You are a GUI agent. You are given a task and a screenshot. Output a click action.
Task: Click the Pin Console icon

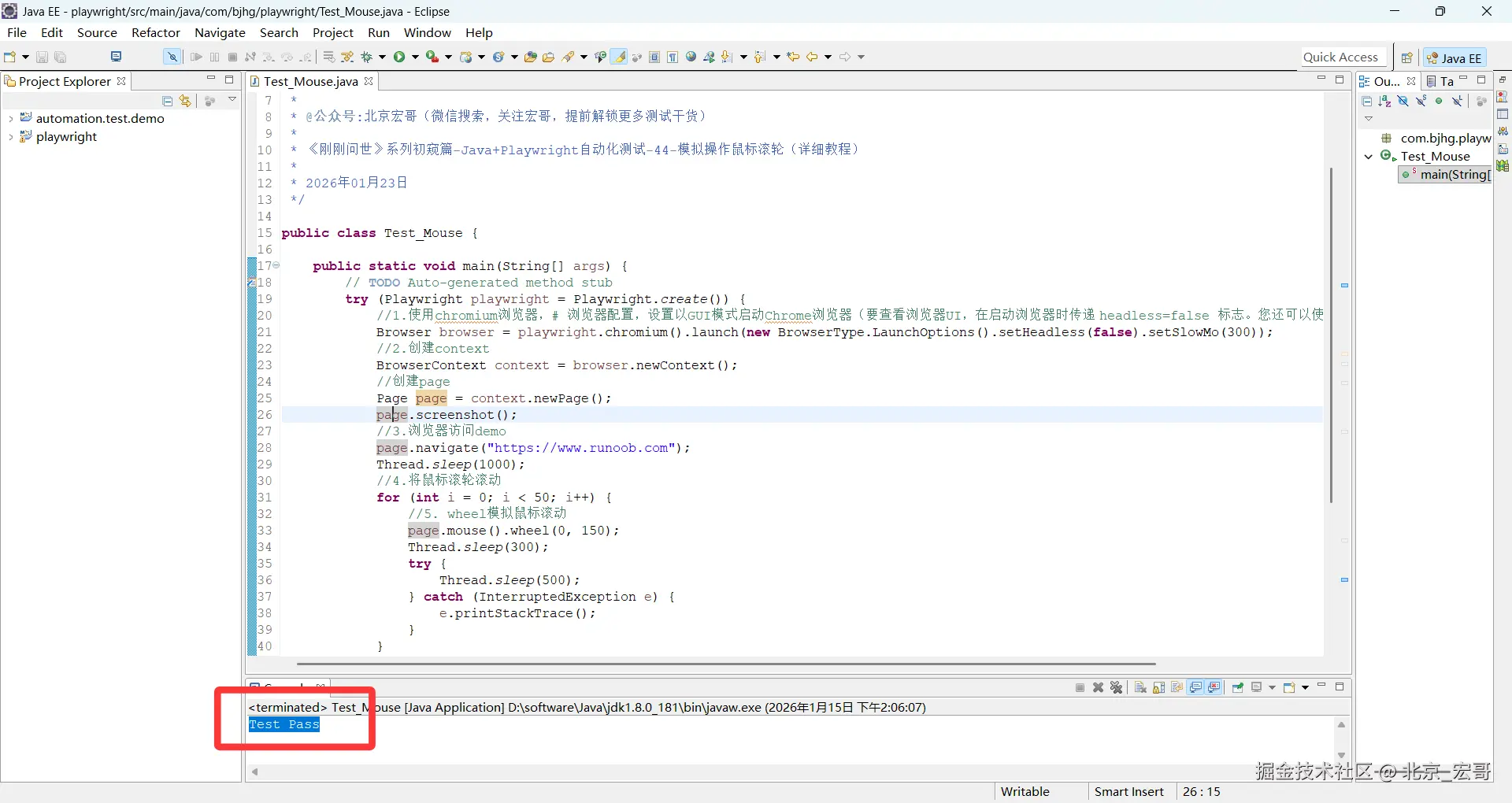[1238, 687]
